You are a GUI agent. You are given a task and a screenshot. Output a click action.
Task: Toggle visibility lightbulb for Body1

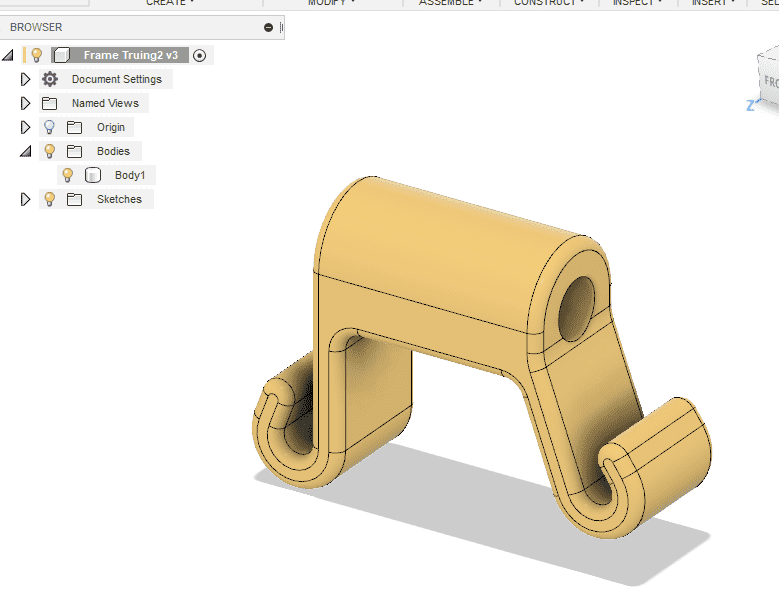coord(68,175)
